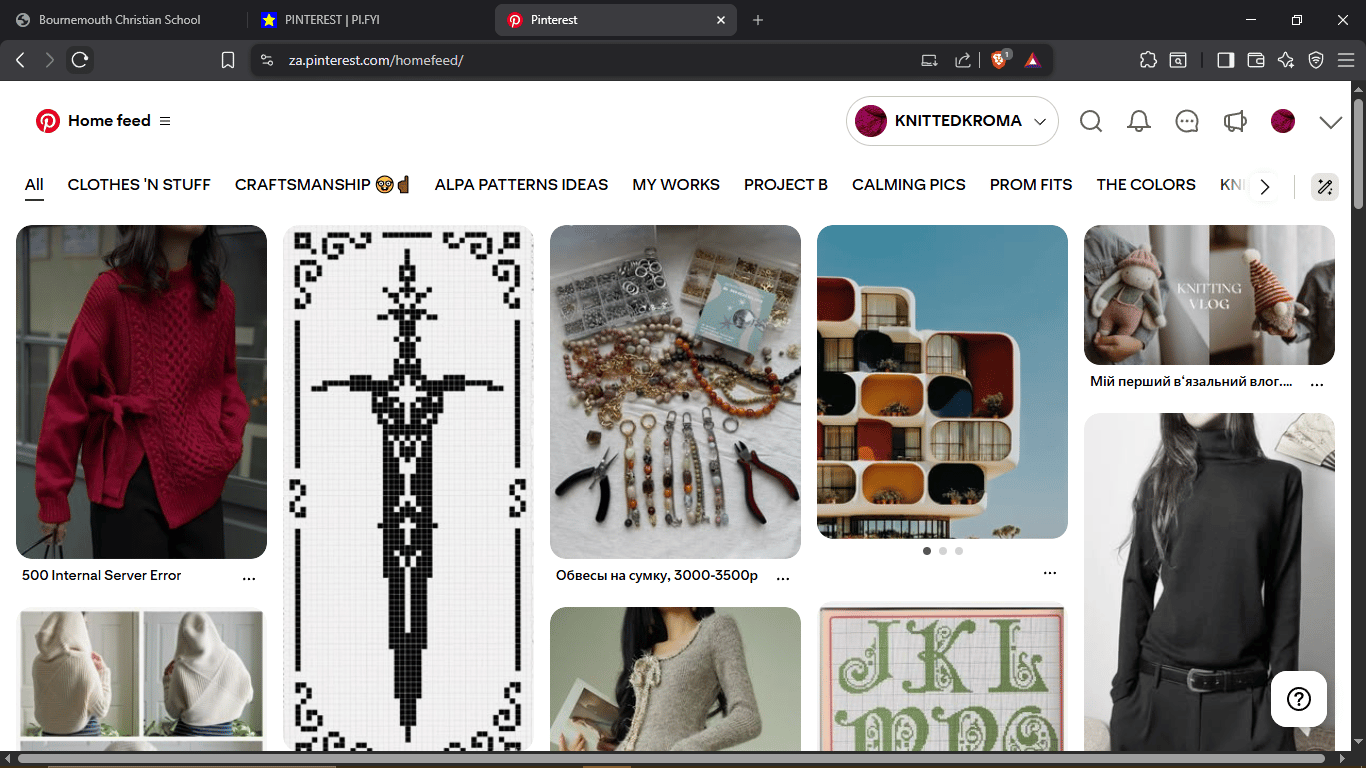Open more options for 500 Internal Server Error pin
1366x768 pixels.
pyautogui.click(x=249, y=577)
